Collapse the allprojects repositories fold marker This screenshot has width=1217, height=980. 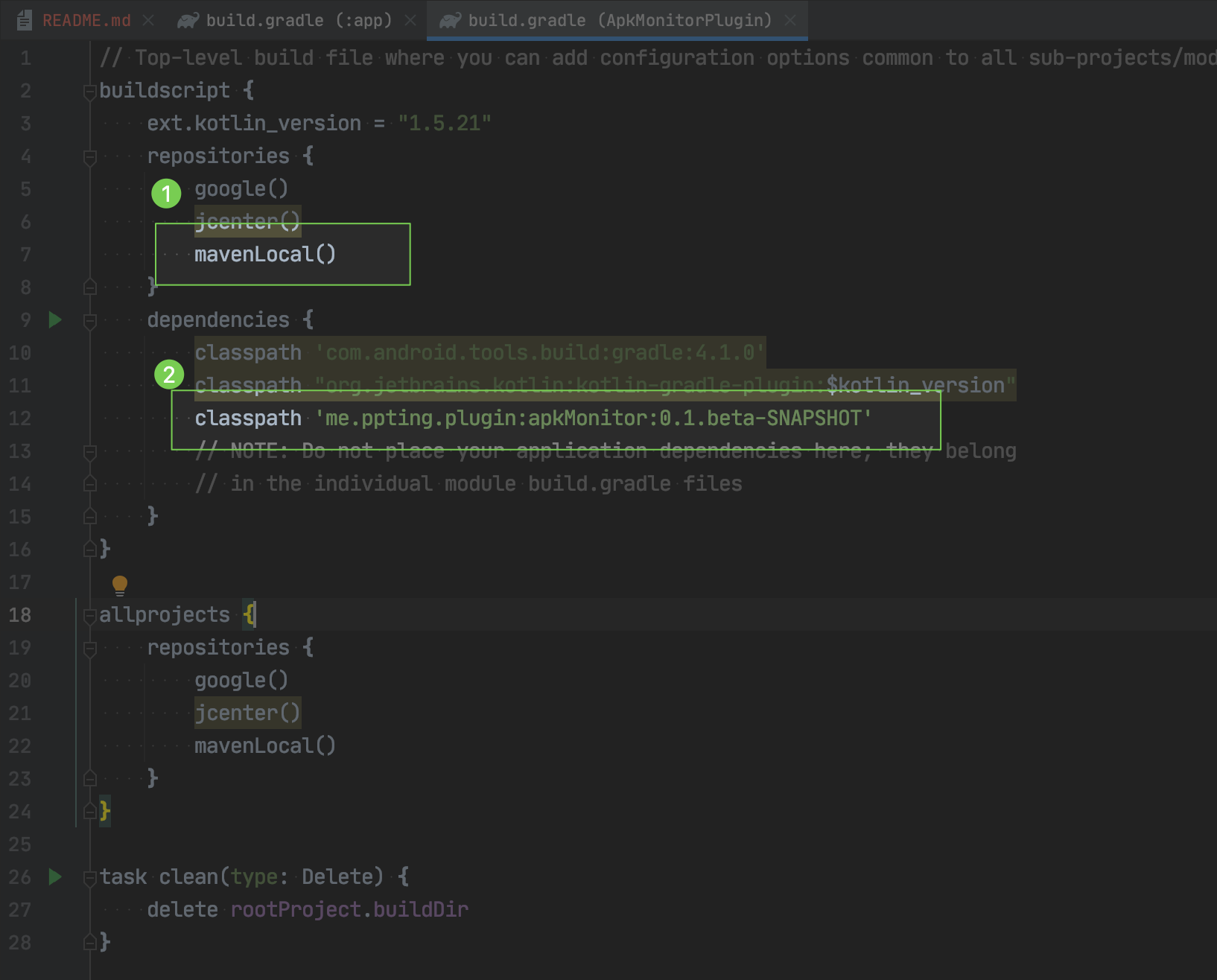point(89,649)
